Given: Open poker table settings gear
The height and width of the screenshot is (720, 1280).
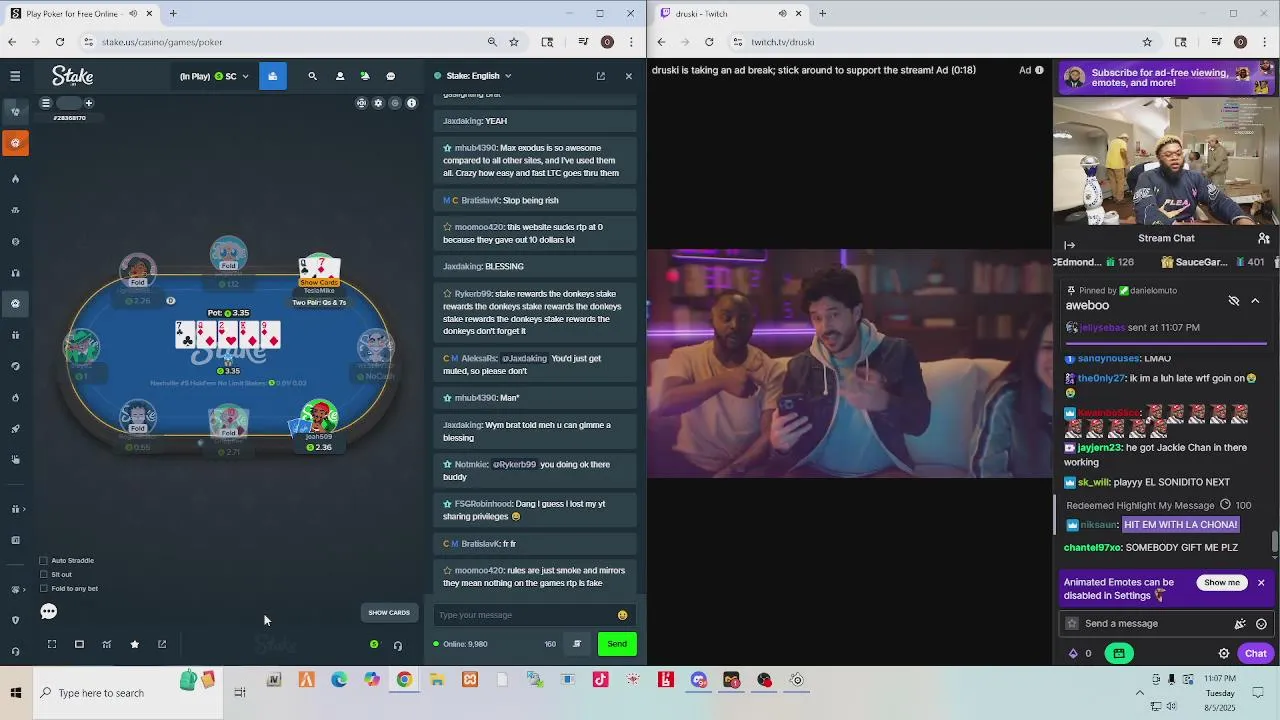Looking at the screenshot, I should tap(378, 103).
